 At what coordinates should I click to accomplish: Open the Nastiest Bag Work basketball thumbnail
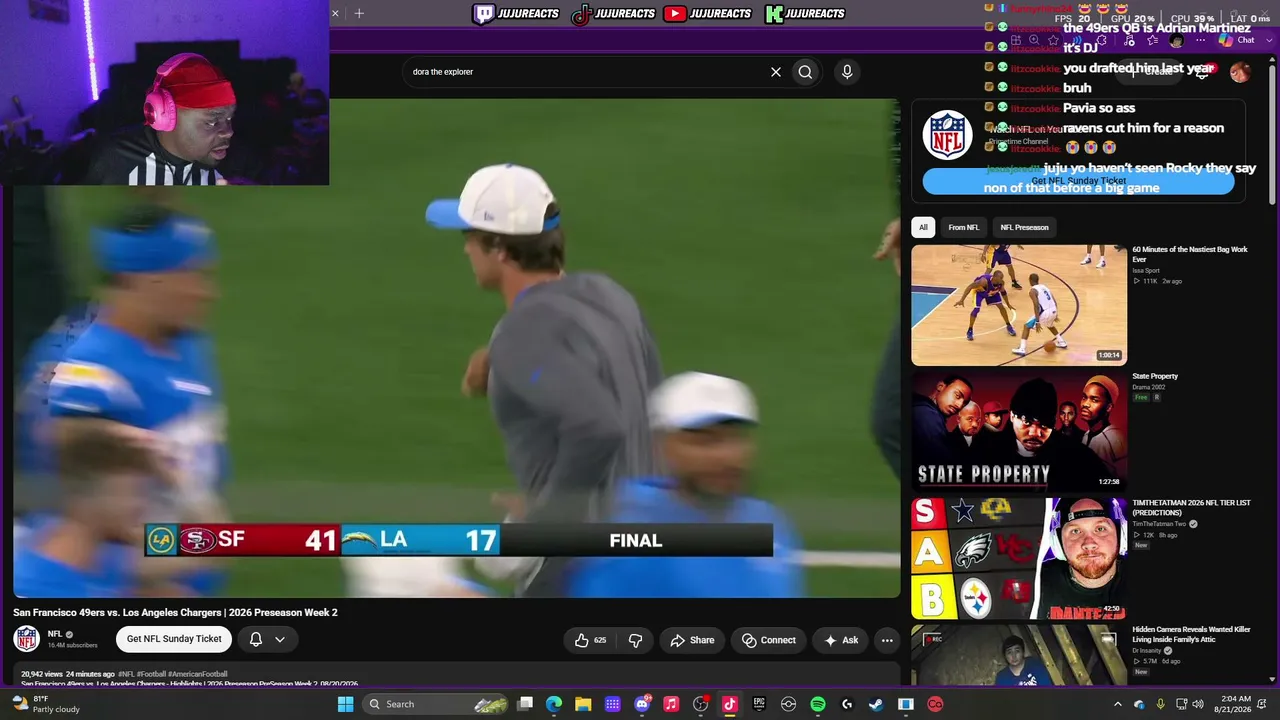pos(1019,305)
